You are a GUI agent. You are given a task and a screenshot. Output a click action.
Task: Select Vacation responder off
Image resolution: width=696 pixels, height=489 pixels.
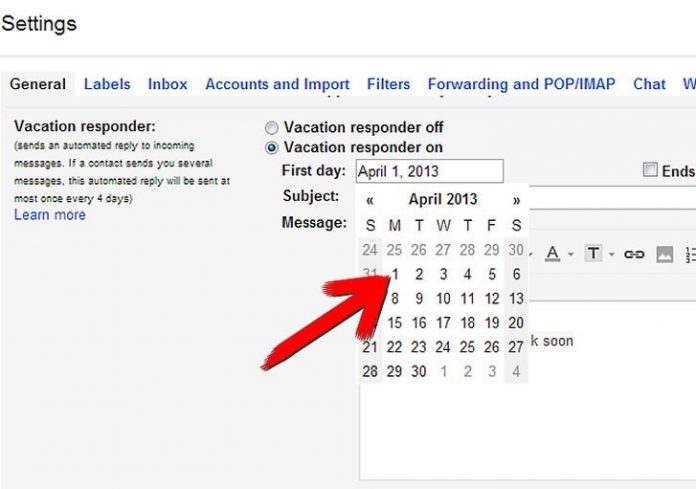point(272,128)
